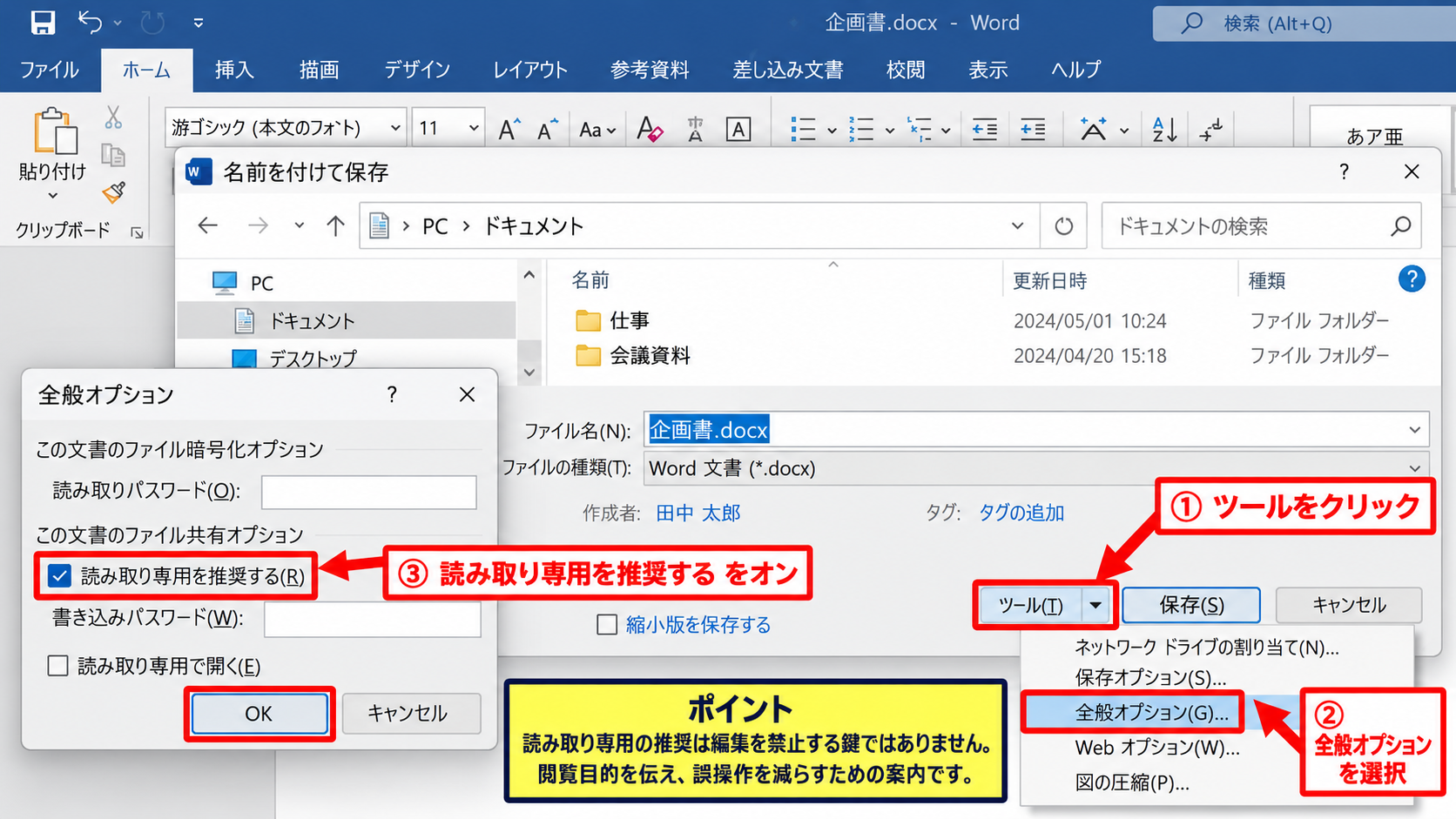This screenshot has width=1456, height=819.
Task: Choose 全般オプション(G)... from the tools menu
Action: pyautogui.click(x=1151, y=713)
